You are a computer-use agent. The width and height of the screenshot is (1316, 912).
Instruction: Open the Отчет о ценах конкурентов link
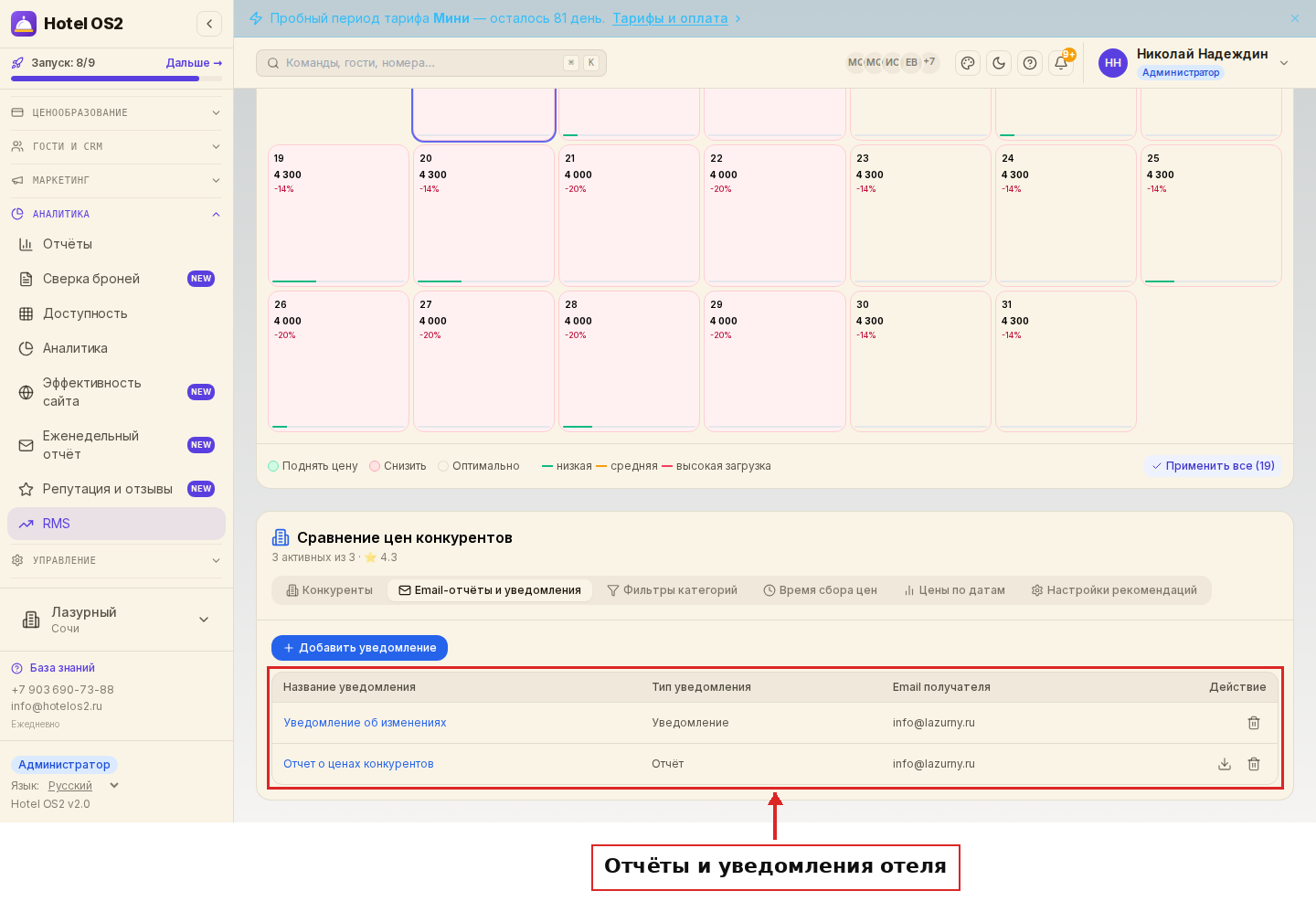[358, 764]
